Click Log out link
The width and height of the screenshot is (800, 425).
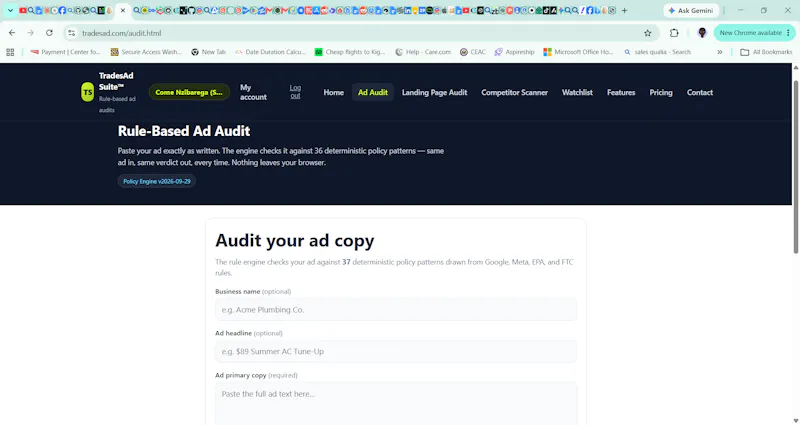(295, 92)
